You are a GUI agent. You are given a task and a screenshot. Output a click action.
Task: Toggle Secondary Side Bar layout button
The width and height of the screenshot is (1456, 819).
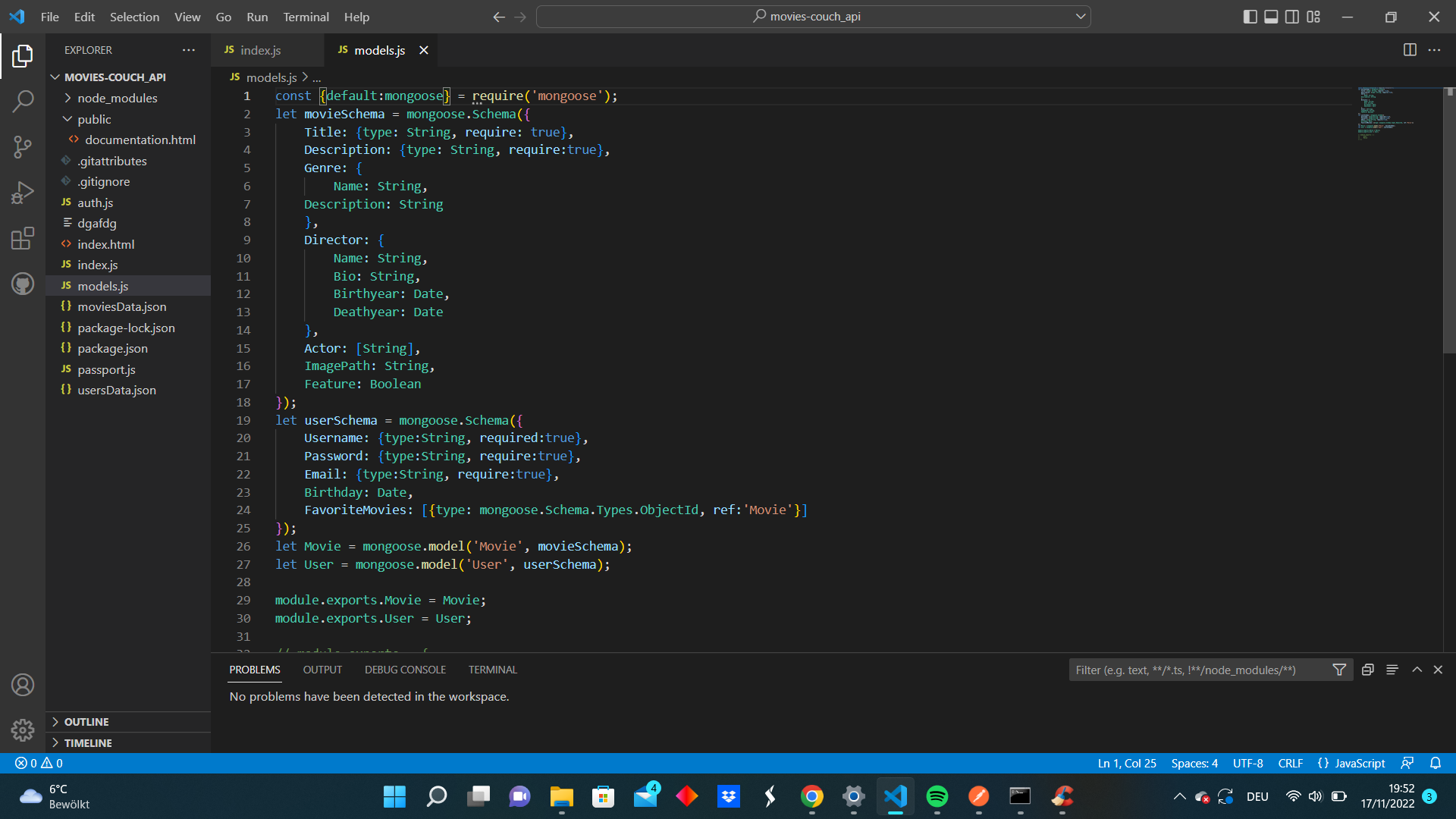[1292, 17]
